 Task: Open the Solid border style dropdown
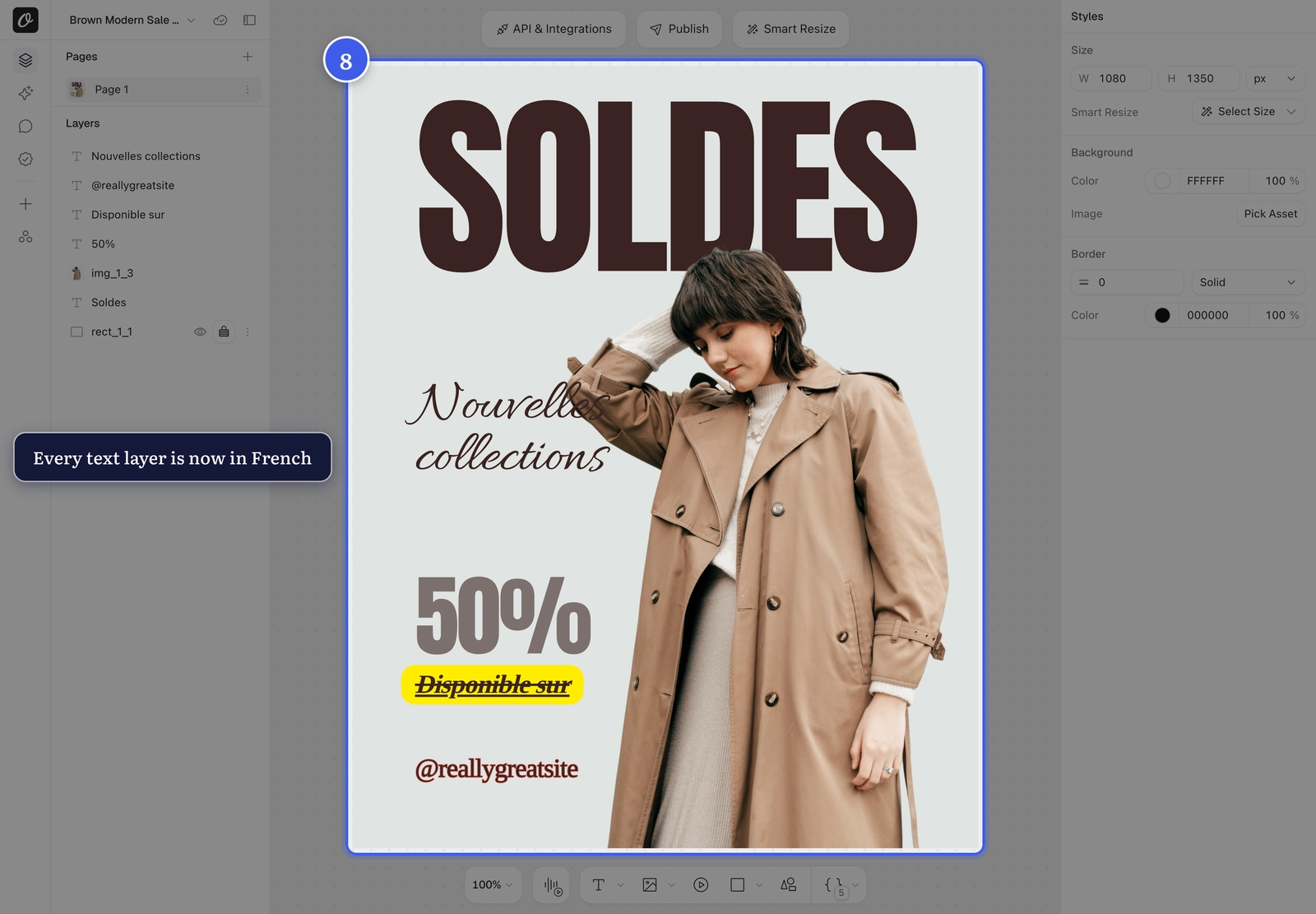[x=1248, y=282]
